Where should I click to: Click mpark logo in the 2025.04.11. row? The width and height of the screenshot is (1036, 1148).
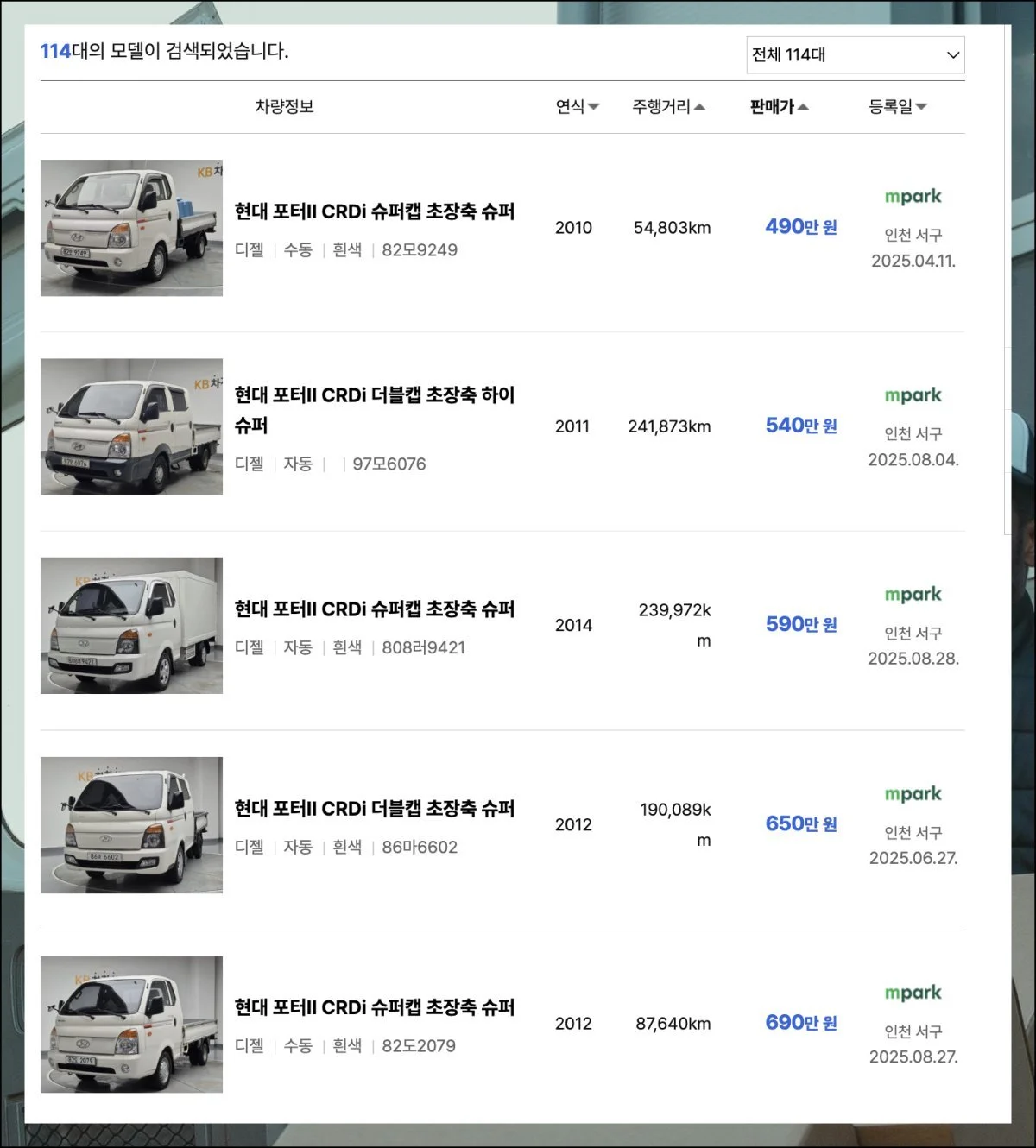click(x=913, y=197)
